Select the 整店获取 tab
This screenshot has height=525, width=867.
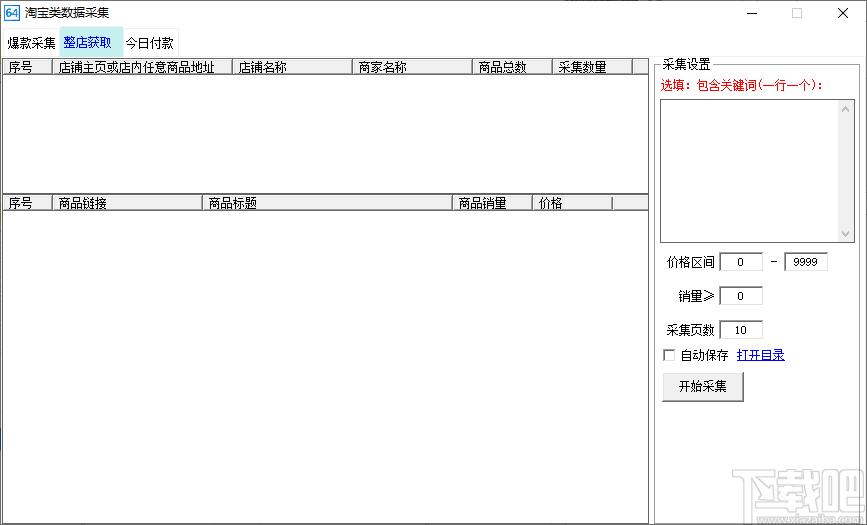pyautogui.click(x=91, y=43)
